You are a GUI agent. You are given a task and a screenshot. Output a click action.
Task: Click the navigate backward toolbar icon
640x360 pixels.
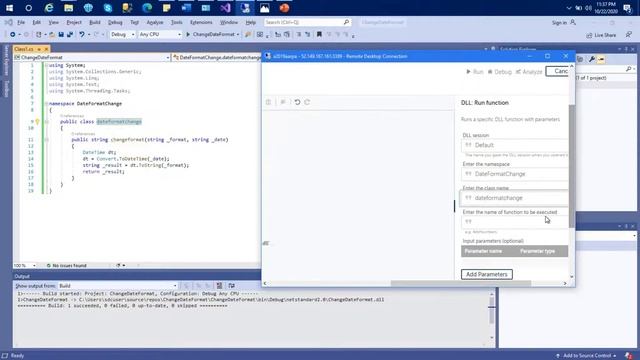point(13,35)
